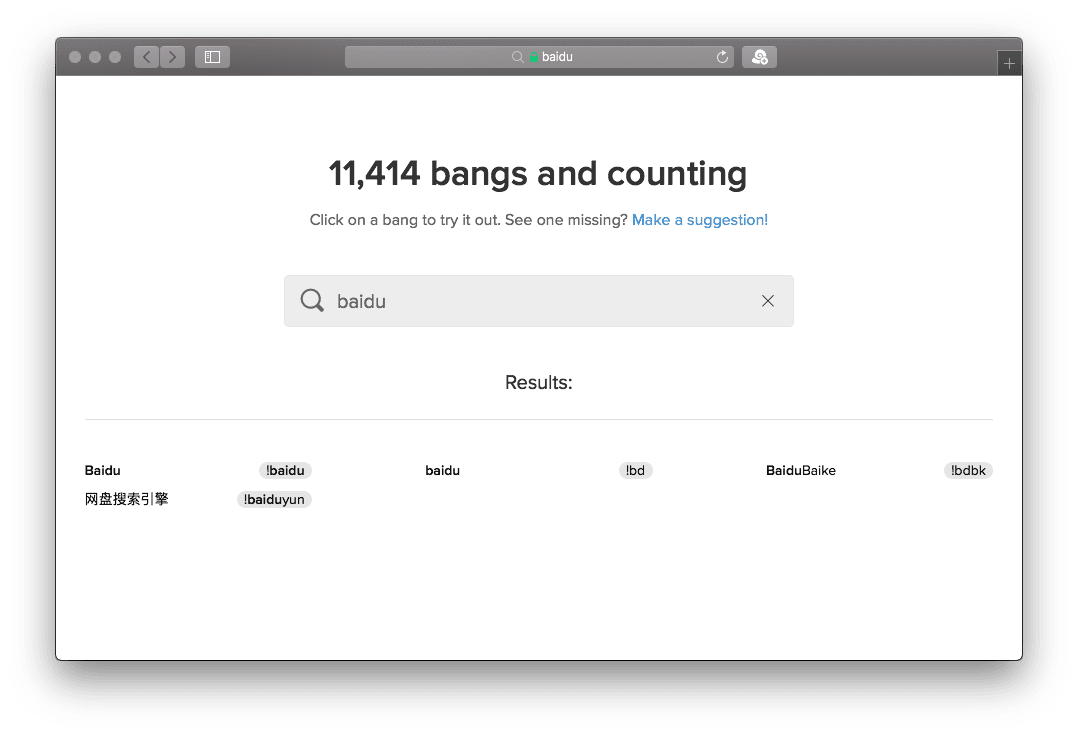Go back using the browser back arrow
1078x734 pixels.
pyautogui.click(x=146, y=57)
